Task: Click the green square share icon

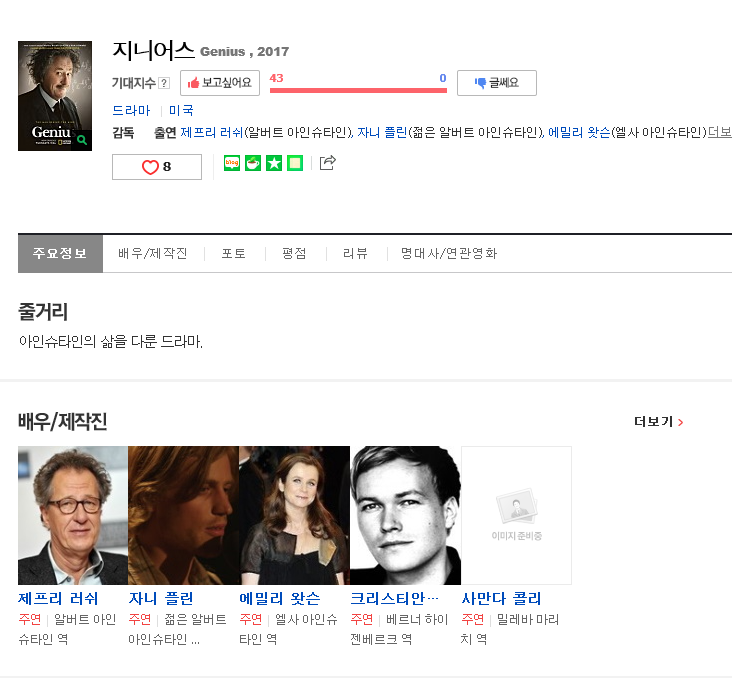Action: [295, 163]
